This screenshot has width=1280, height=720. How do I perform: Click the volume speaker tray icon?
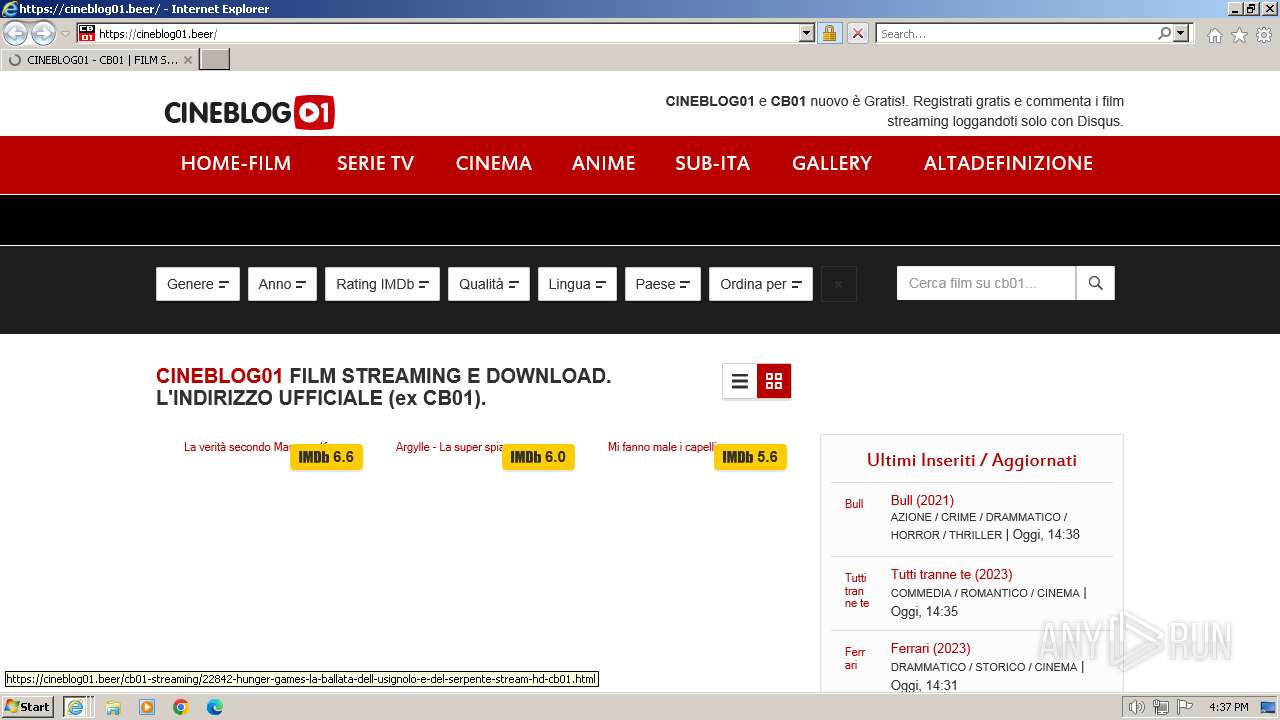point(1136,707)
